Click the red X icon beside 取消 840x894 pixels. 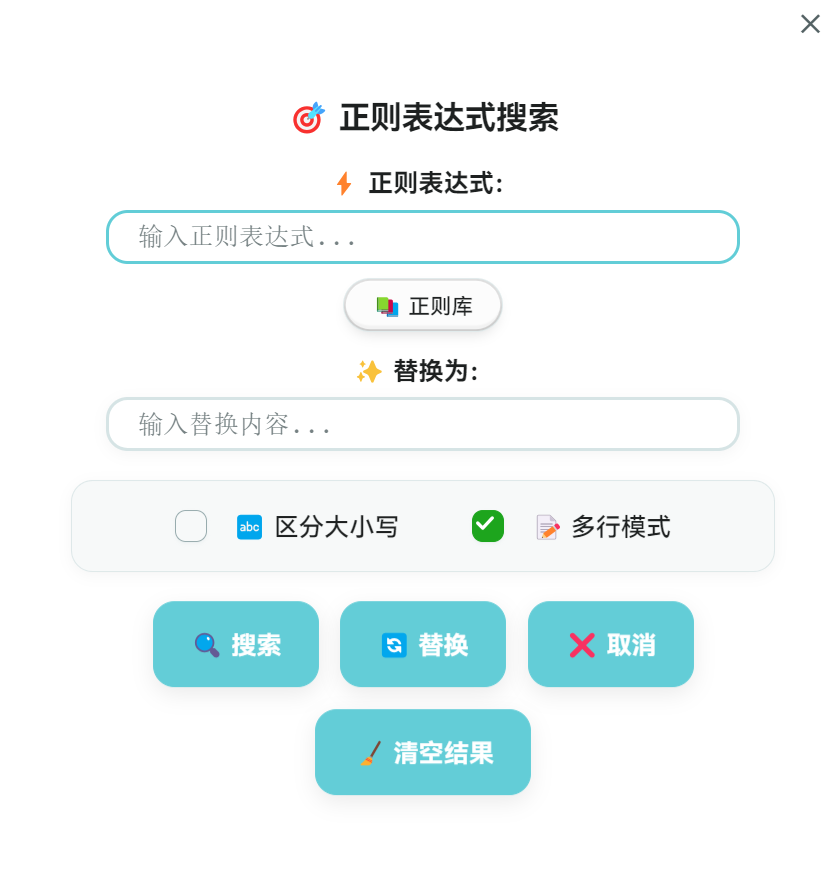pos(582,645)
